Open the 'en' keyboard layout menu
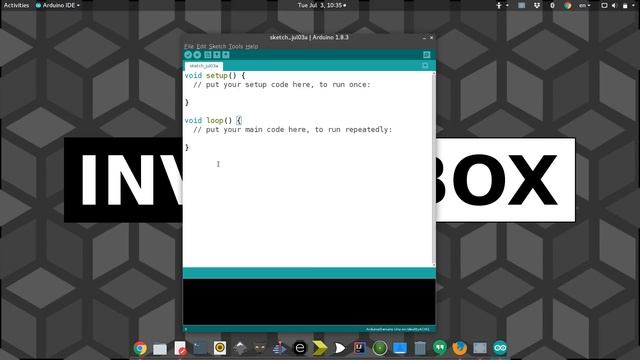640x360 pixels. coord(584,5)
